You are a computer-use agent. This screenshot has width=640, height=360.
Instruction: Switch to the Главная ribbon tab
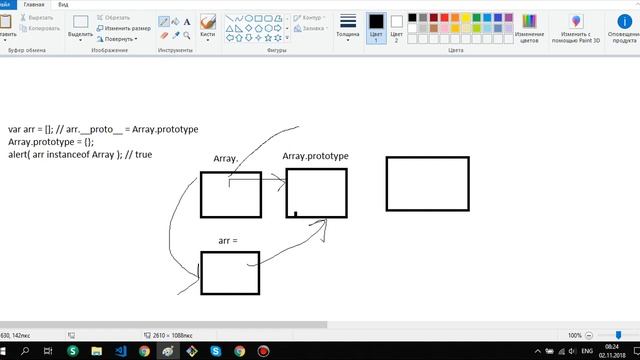[x=34, y=4]
